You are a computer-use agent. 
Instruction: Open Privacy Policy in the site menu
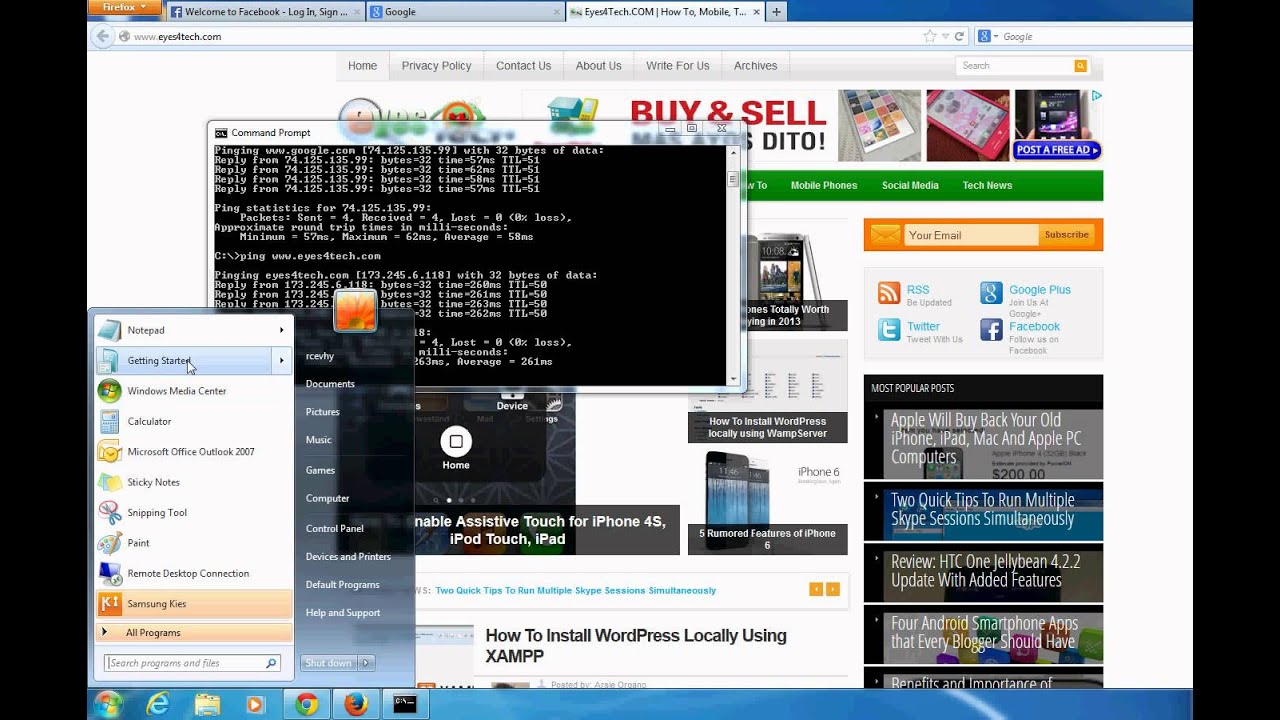436,66
